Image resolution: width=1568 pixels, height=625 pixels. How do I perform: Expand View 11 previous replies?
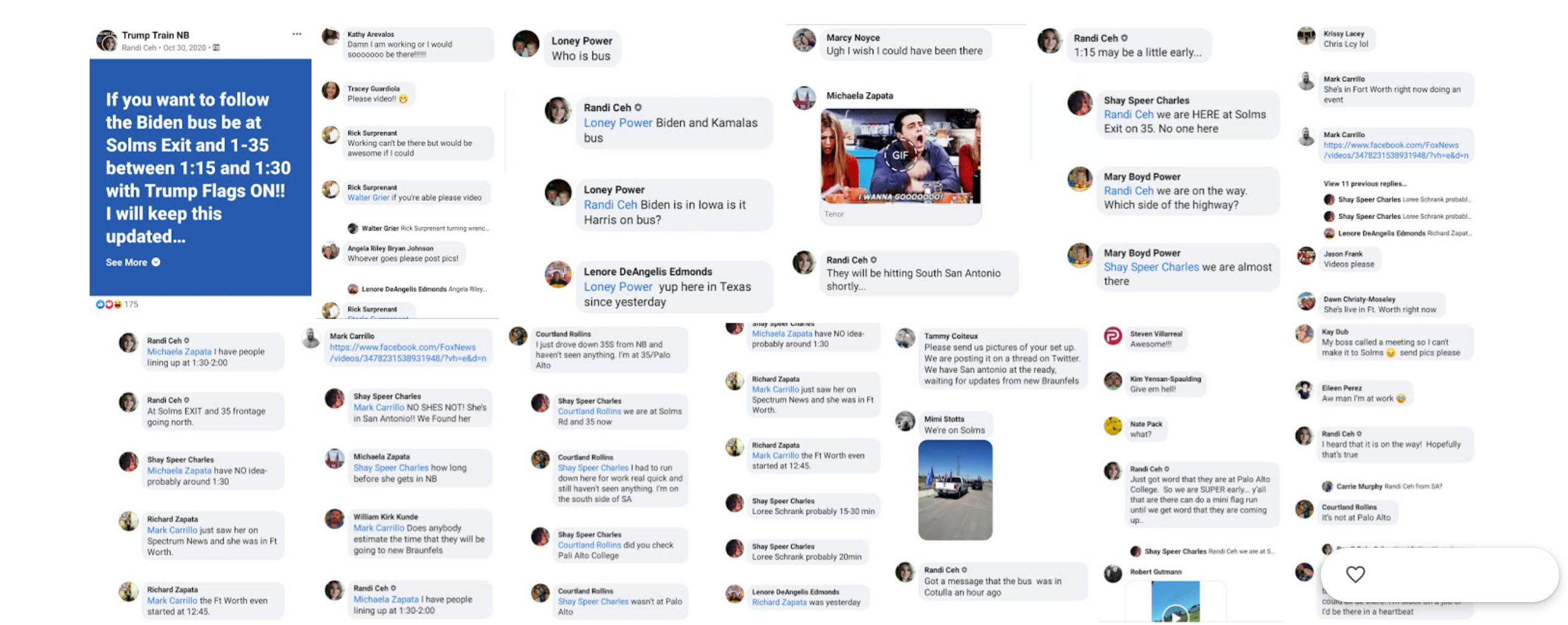click(x=1365, y=184)
